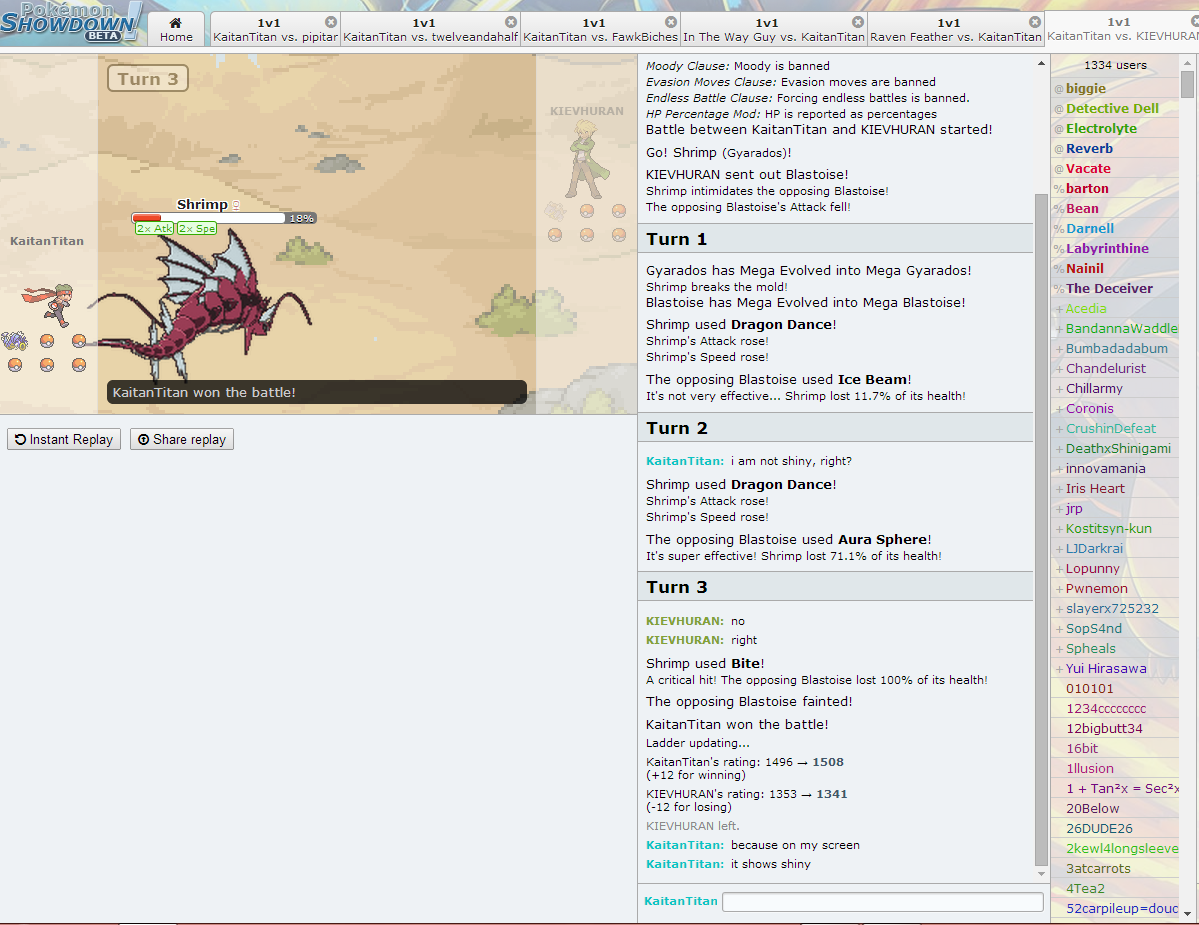1199x925 pixels.
Task: Click the Share replay button
Action: [181, 439]
